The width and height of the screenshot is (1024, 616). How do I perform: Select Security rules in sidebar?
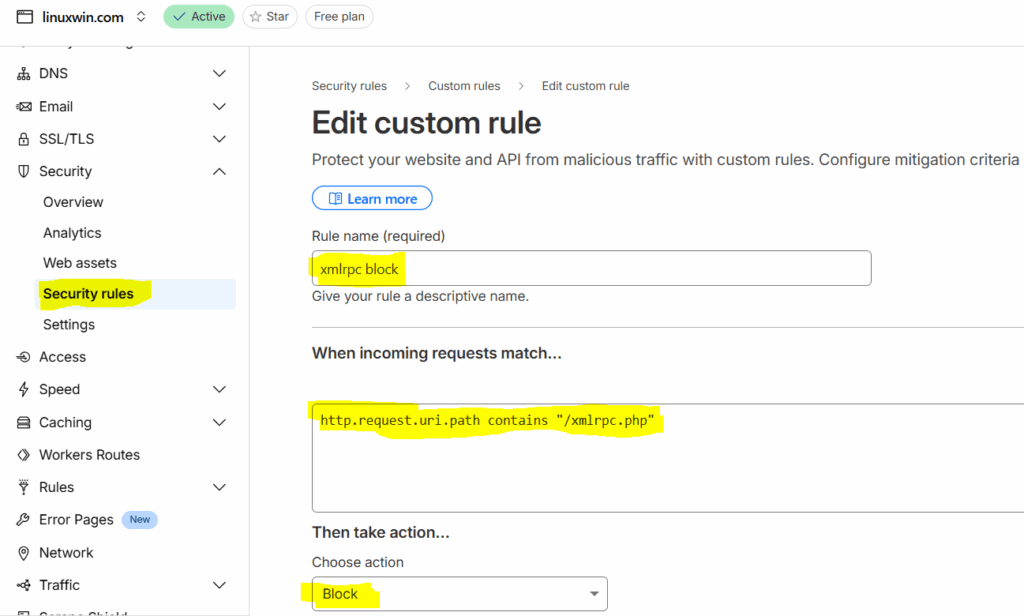coord(135,294)
